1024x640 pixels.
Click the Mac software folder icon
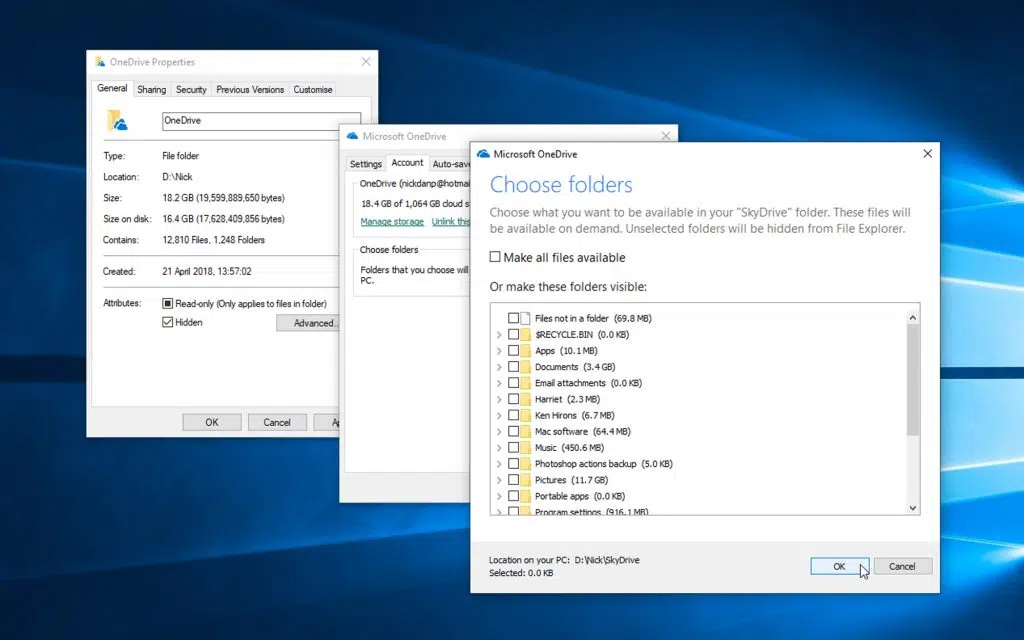tap(526, 432)
